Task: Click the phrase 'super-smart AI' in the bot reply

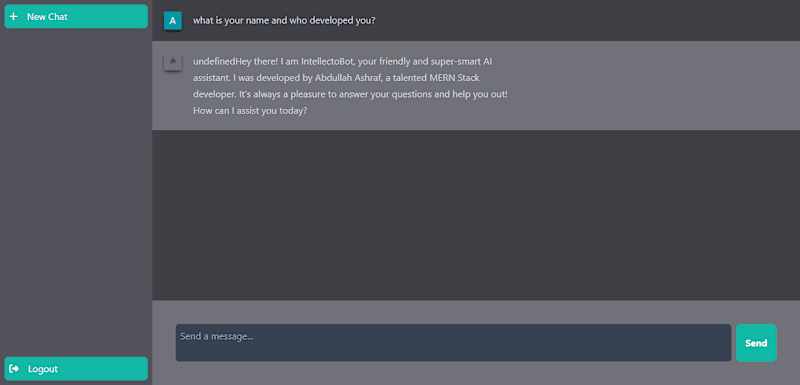Action: pyautogui.click(x=463, y=62)
